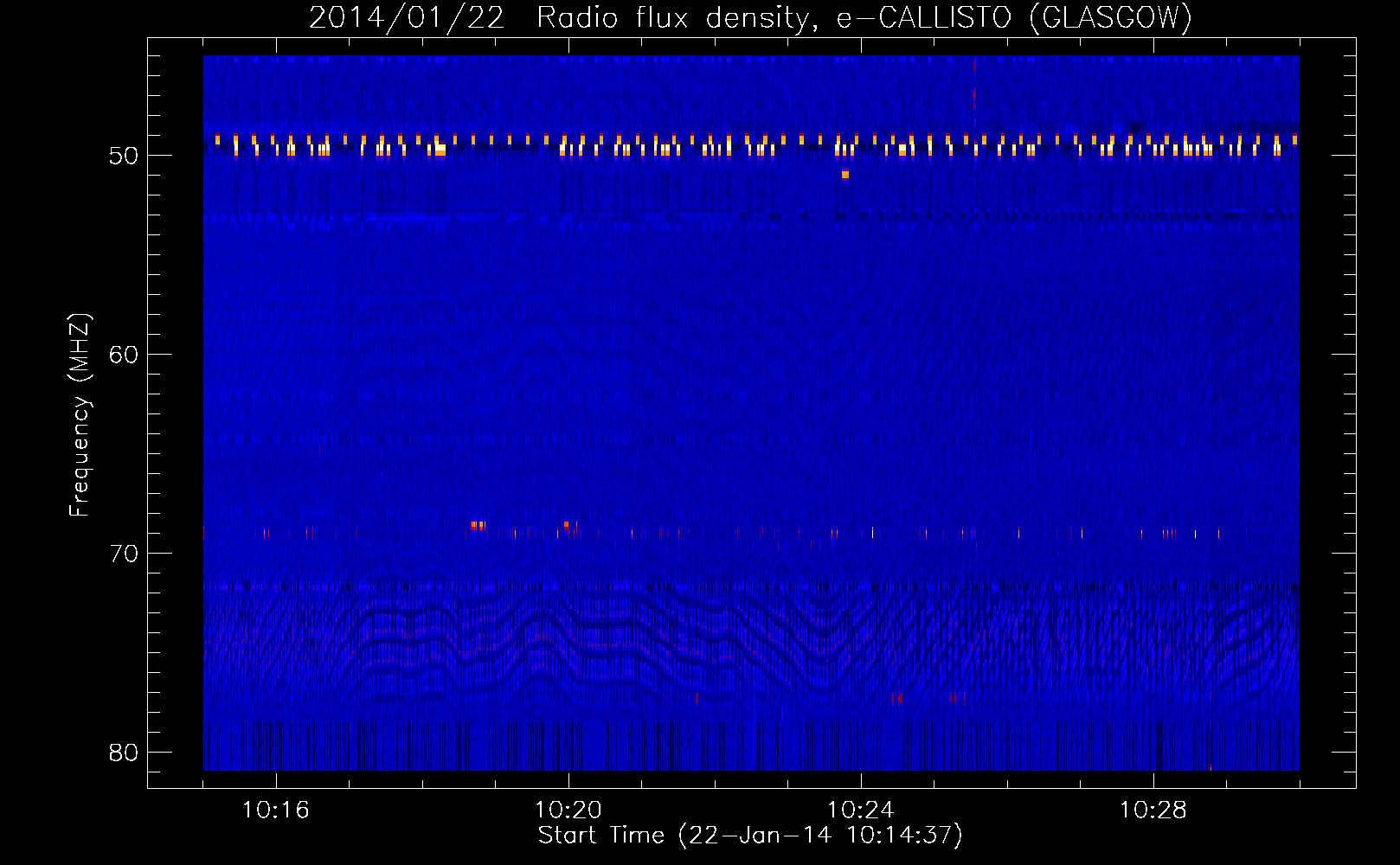Click the 60 frequency tick label
Screen dimensions: 1400x865
pyautogui.click(x=125, y=355)
